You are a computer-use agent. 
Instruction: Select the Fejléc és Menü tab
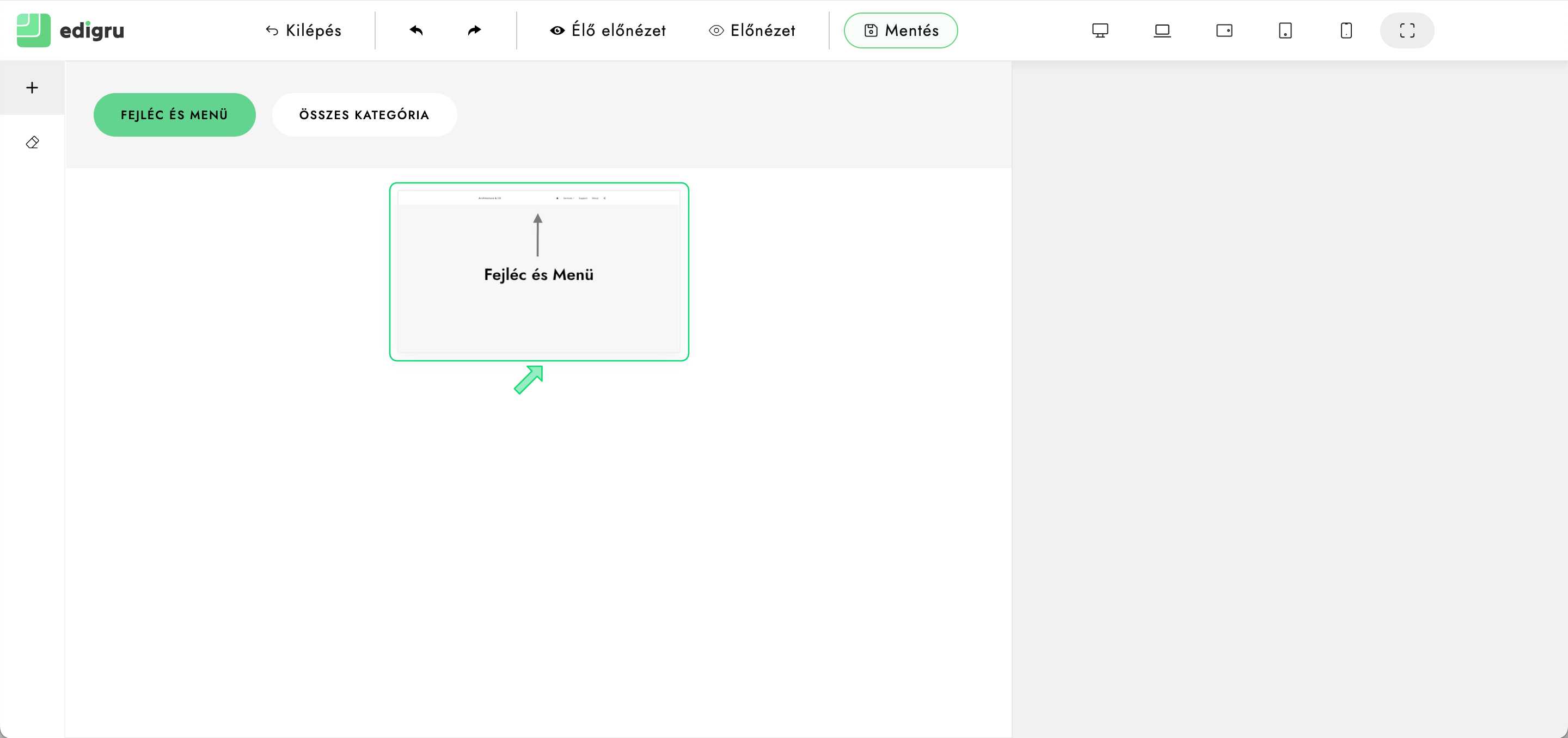coord(174,115)
